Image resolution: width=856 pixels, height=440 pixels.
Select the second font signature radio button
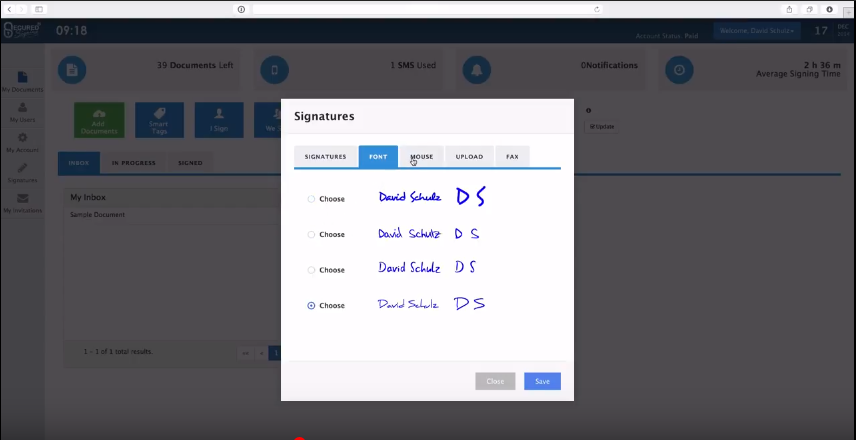point(311,235)
